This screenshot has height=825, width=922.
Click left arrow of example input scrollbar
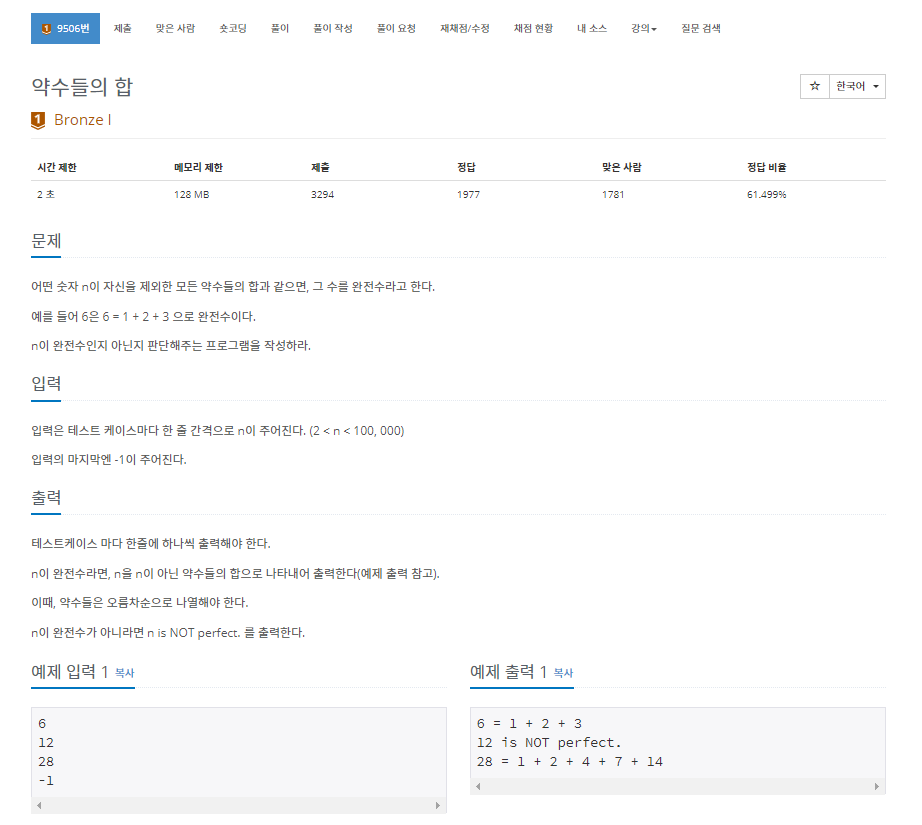point(39,805)
